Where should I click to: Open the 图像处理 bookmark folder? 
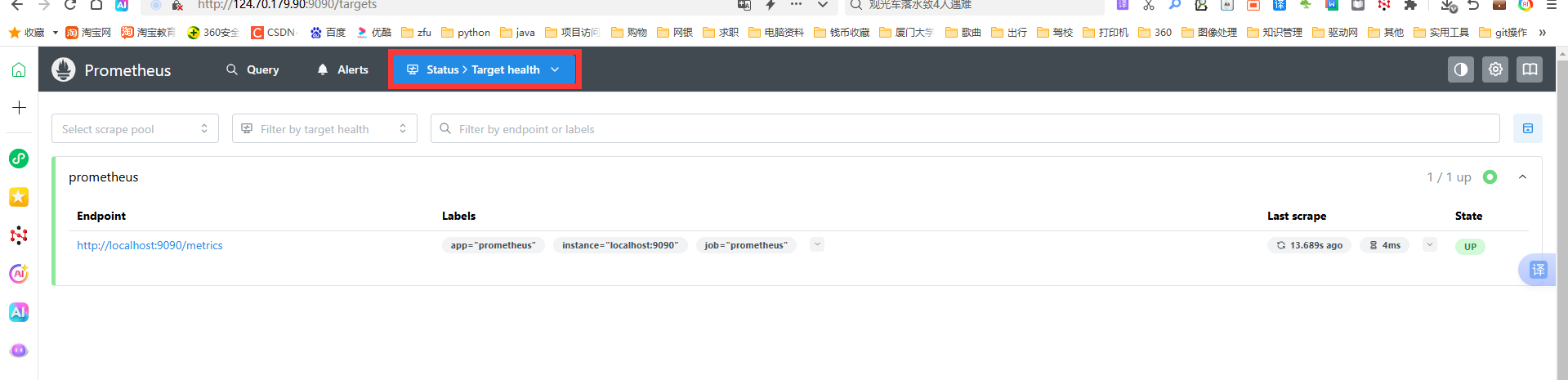(1208, 33)
